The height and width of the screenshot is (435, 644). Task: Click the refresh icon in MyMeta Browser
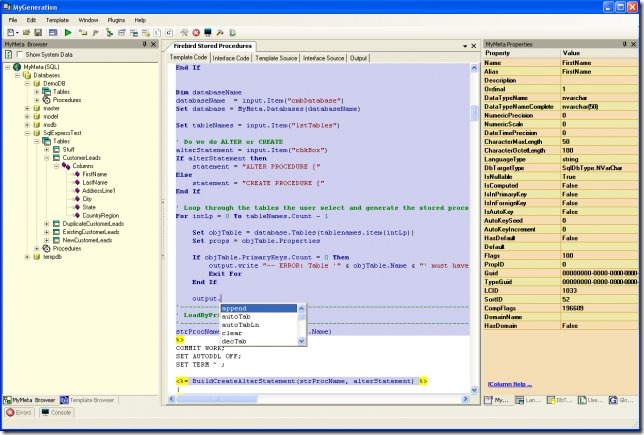(x=9, y=55)
